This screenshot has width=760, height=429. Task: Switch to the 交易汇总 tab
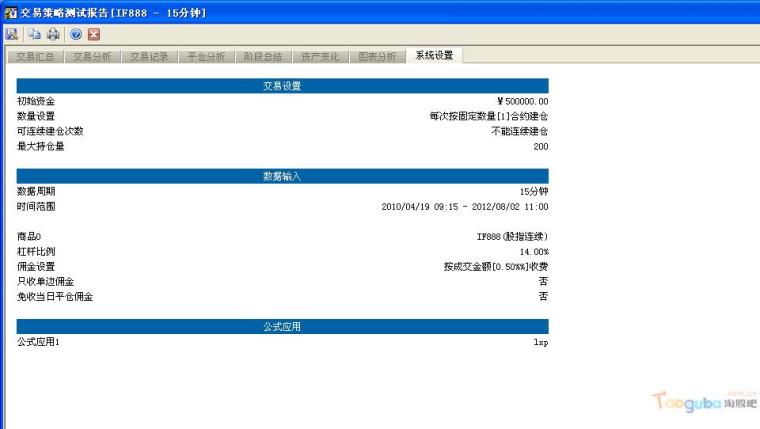35,56
